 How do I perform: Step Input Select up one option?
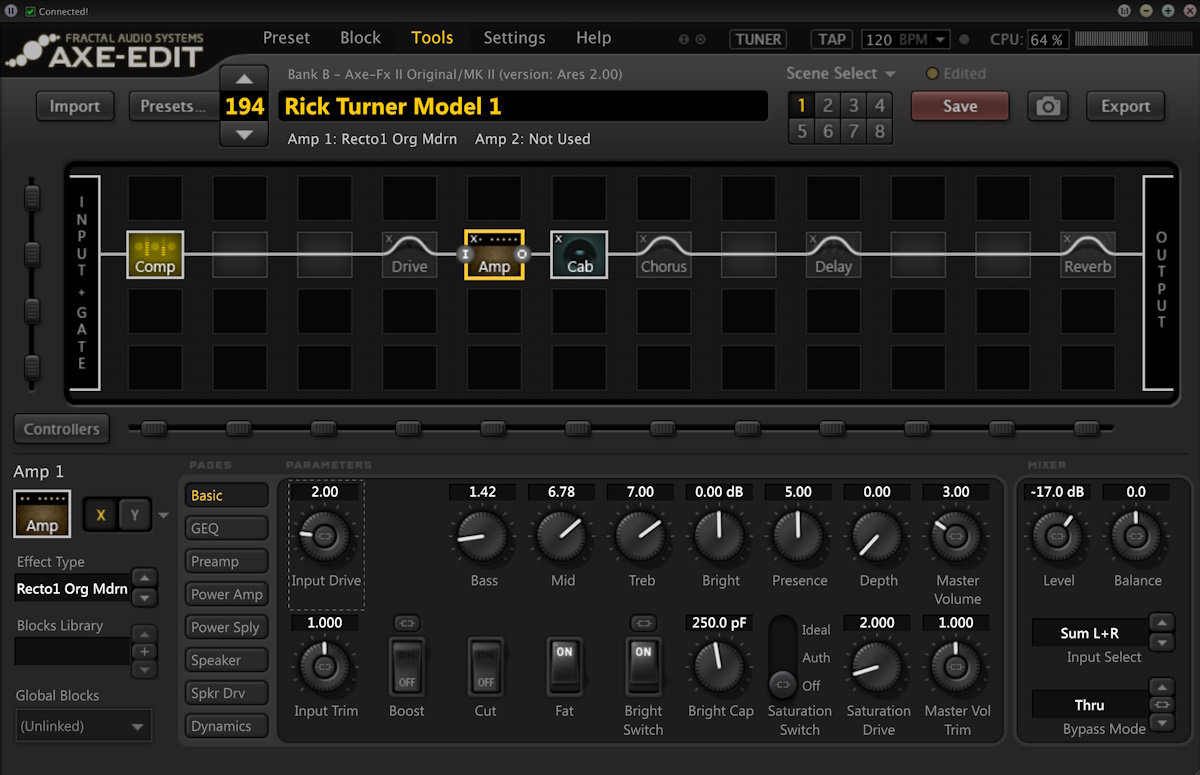click(x=1161, y=623)
